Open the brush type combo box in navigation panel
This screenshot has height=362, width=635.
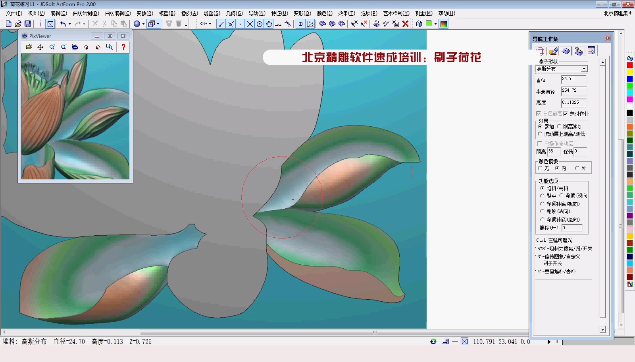tap(561, 69)
